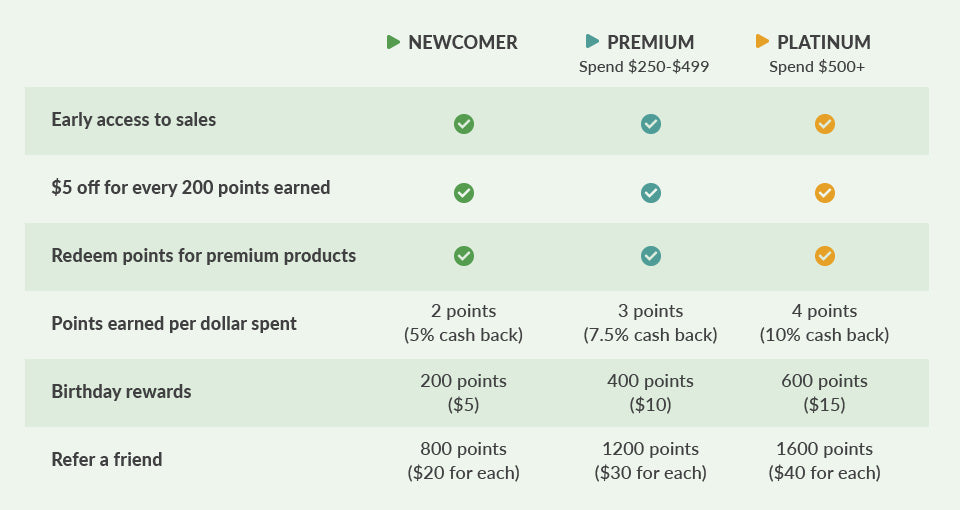
Task: Click the green Newcomer arrow icon
Action: point(394,42)
